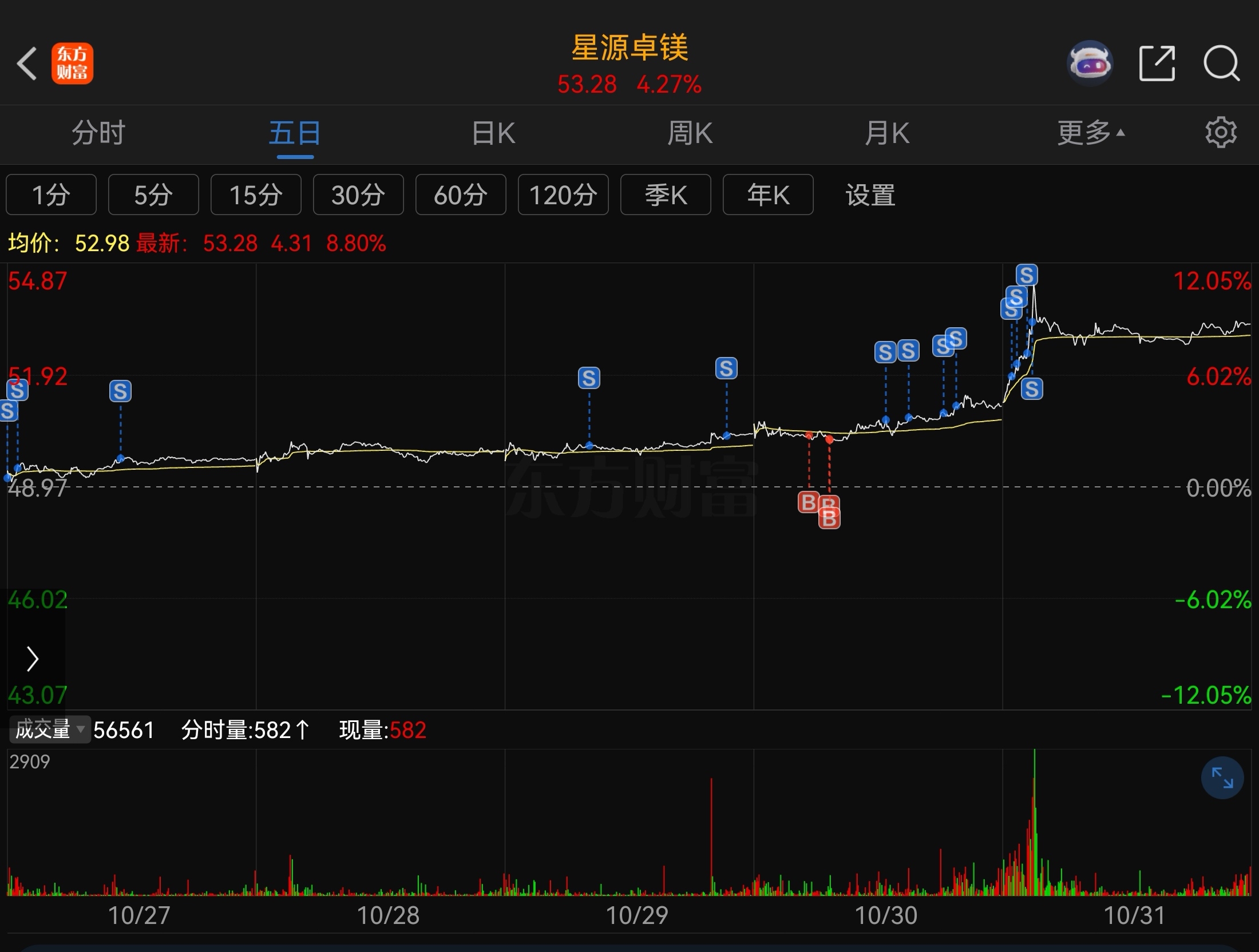Screen dimensions: 1259x952
Task: Expand the 更多 dropdown menu
Action: pyautogui.click(x=1090, y=133)
